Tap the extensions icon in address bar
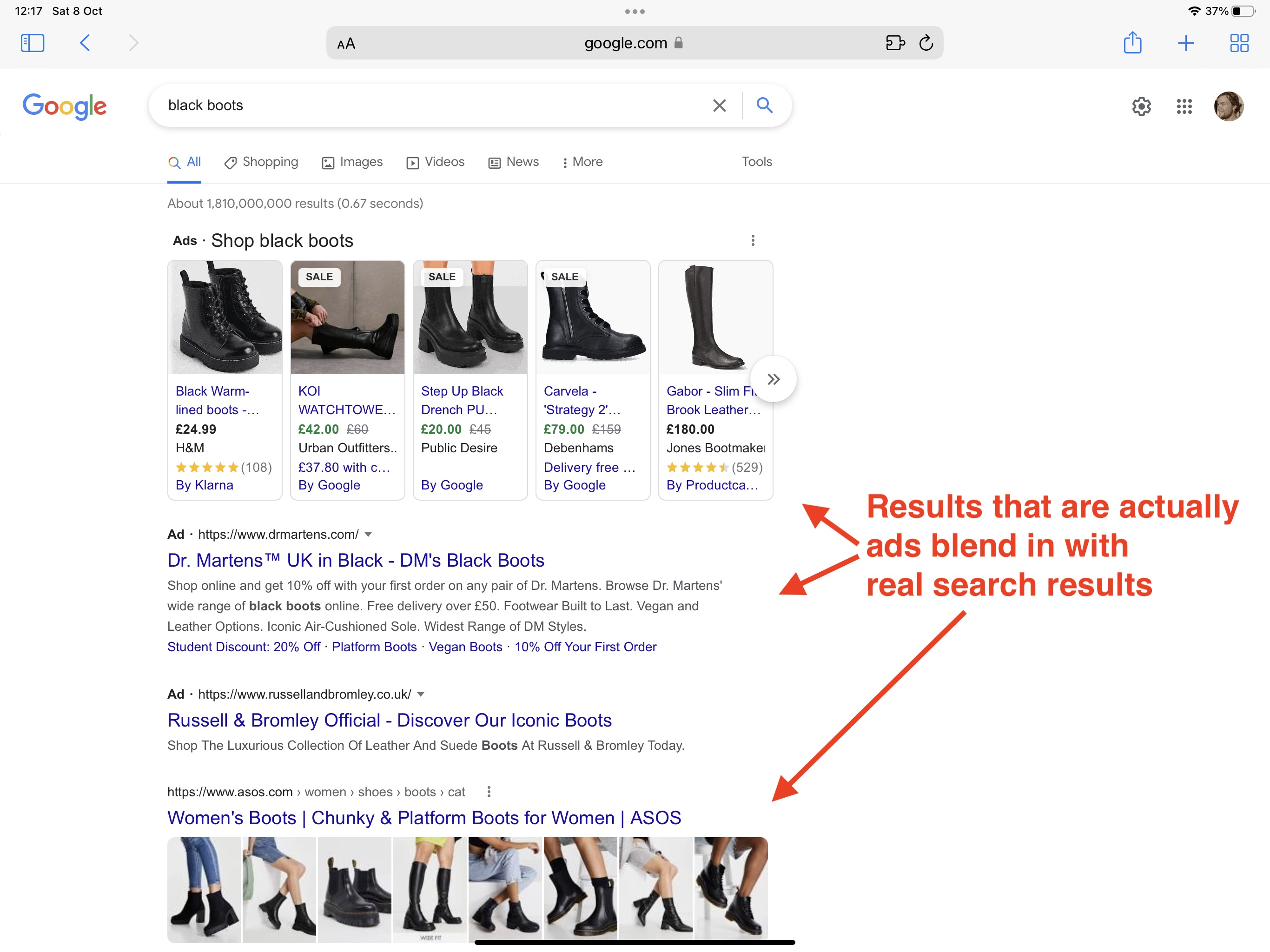1270x952 pixels. [895, 43]
